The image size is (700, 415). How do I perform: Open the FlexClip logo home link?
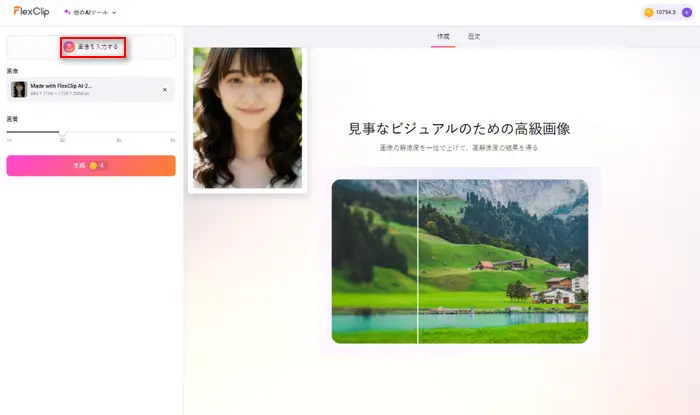[x=31, y=11]
